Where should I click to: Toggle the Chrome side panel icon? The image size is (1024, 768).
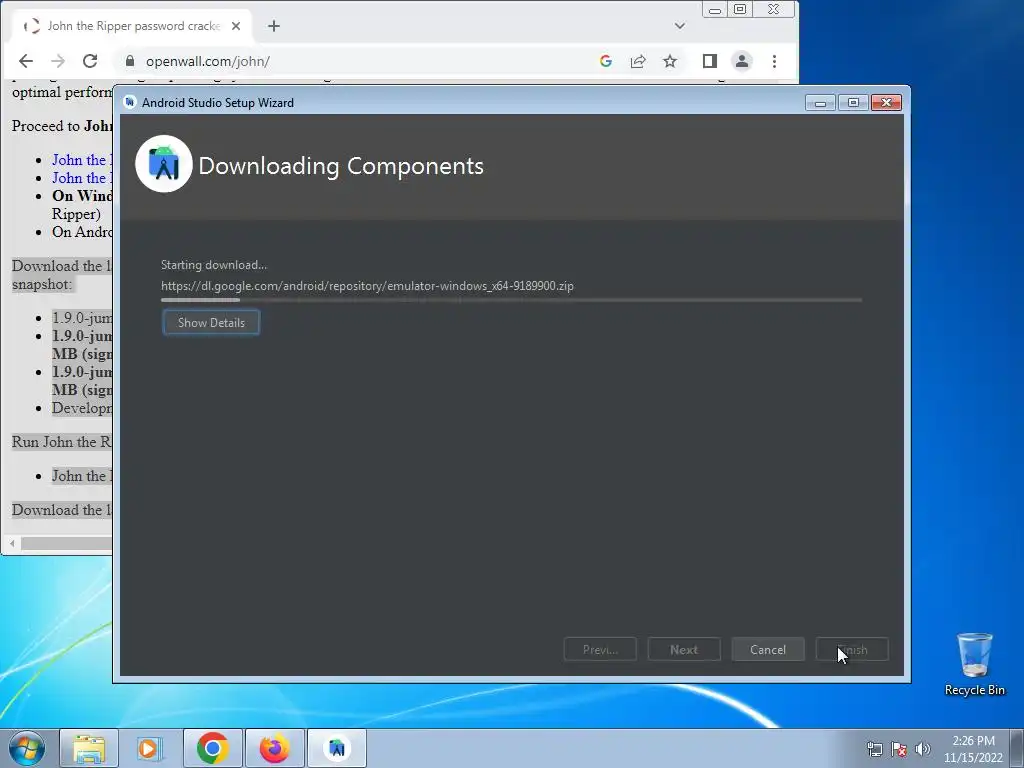coord(710,61)
